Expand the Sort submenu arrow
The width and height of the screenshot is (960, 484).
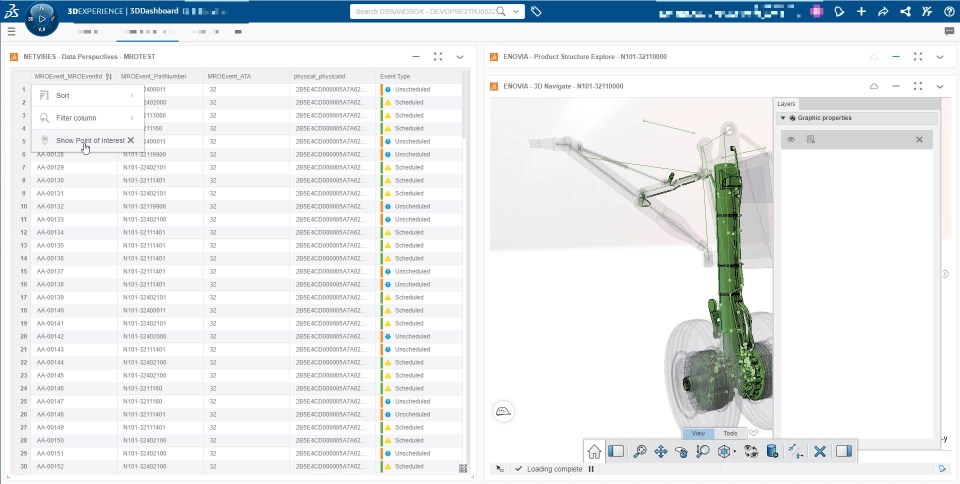click(x=132, y=95)
